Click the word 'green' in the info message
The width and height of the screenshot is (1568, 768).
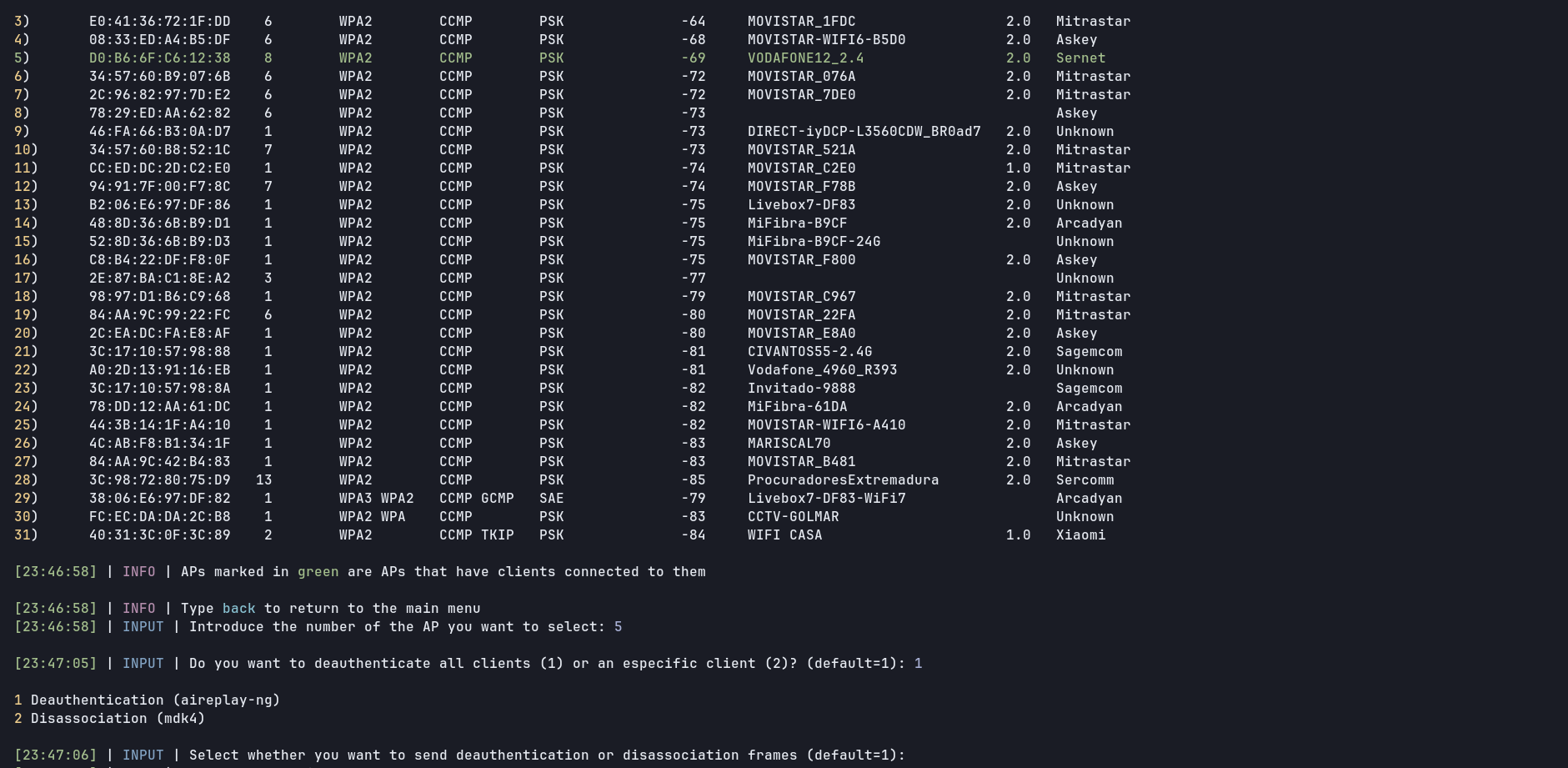pos(318,572)
